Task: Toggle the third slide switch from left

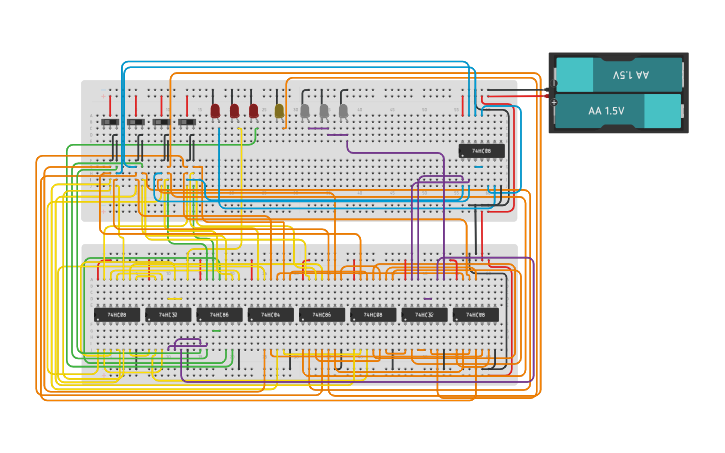Action: click(161, 122)
